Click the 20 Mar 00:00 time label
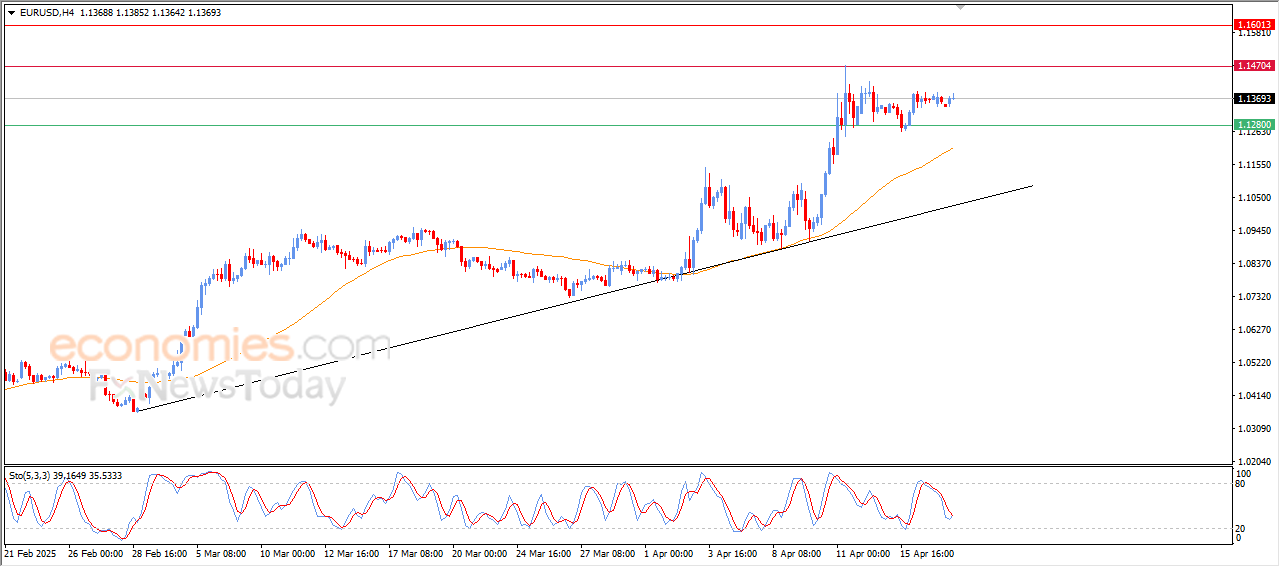This screenshot has height=567, width=1280. click(x=480, y=553)
